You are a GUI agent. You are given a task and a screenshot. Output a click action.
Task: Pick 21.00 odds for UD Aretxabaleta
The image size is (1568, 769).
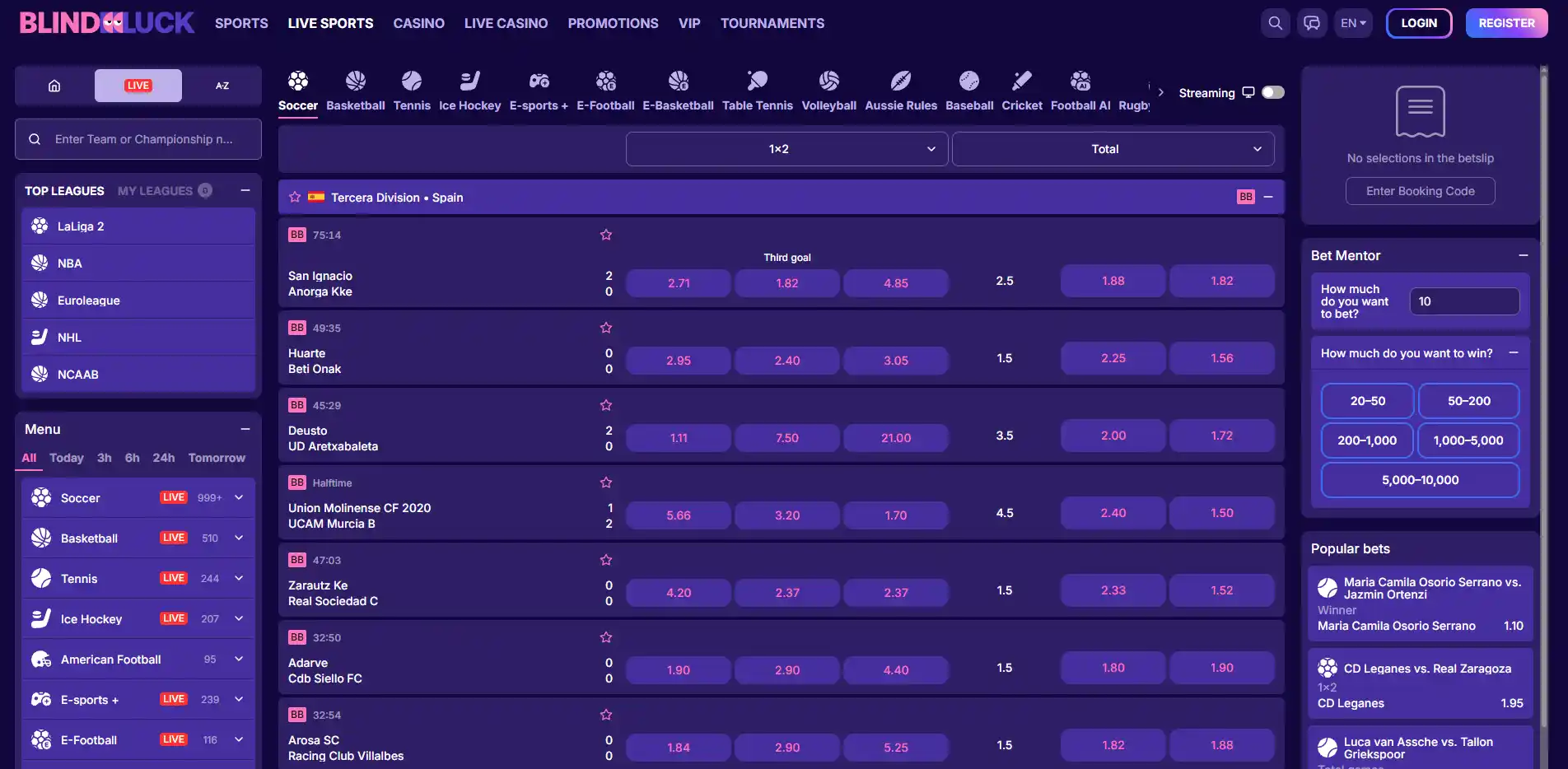click(896, 438)
